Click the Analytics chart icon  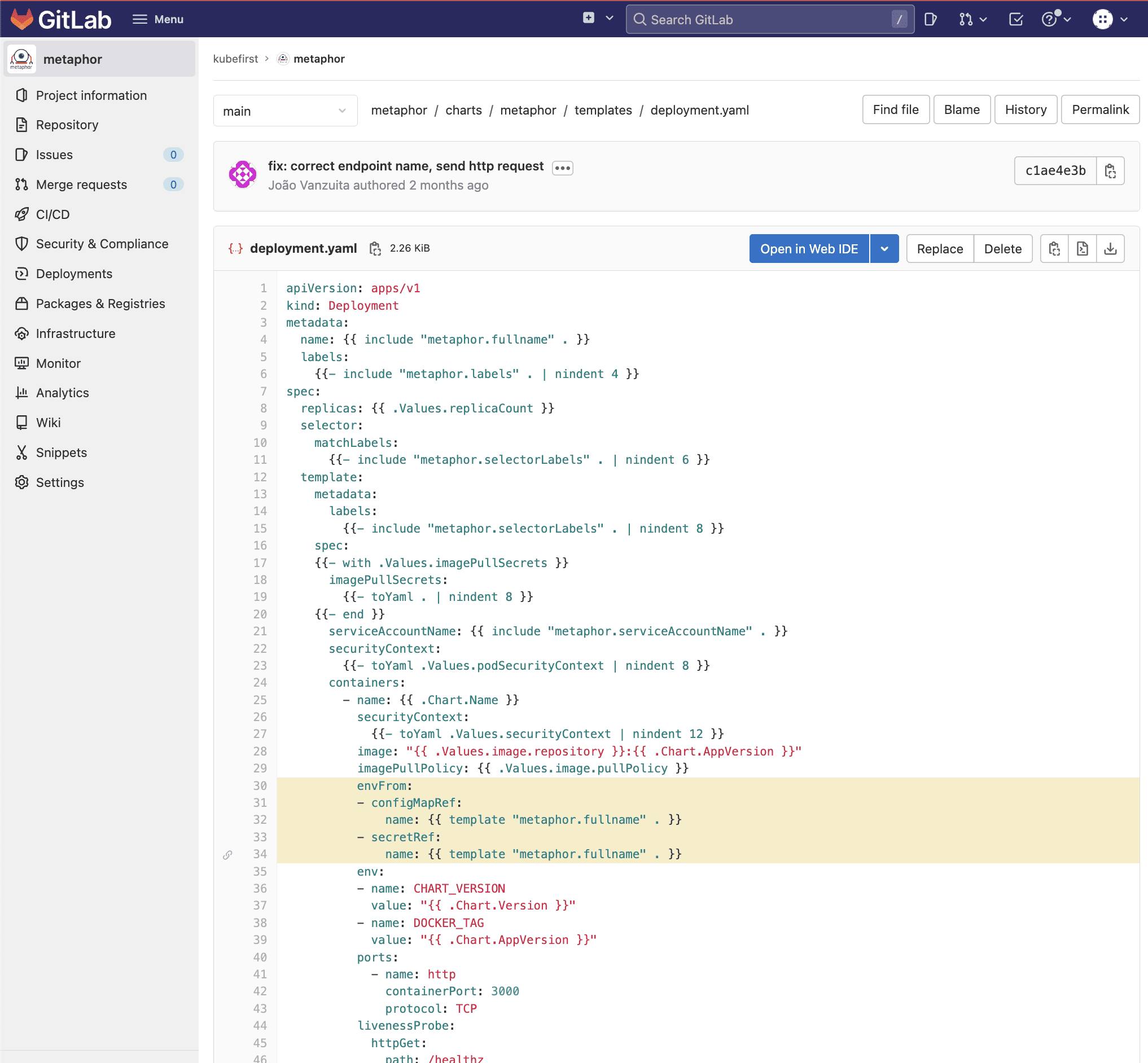coord(22,393)
